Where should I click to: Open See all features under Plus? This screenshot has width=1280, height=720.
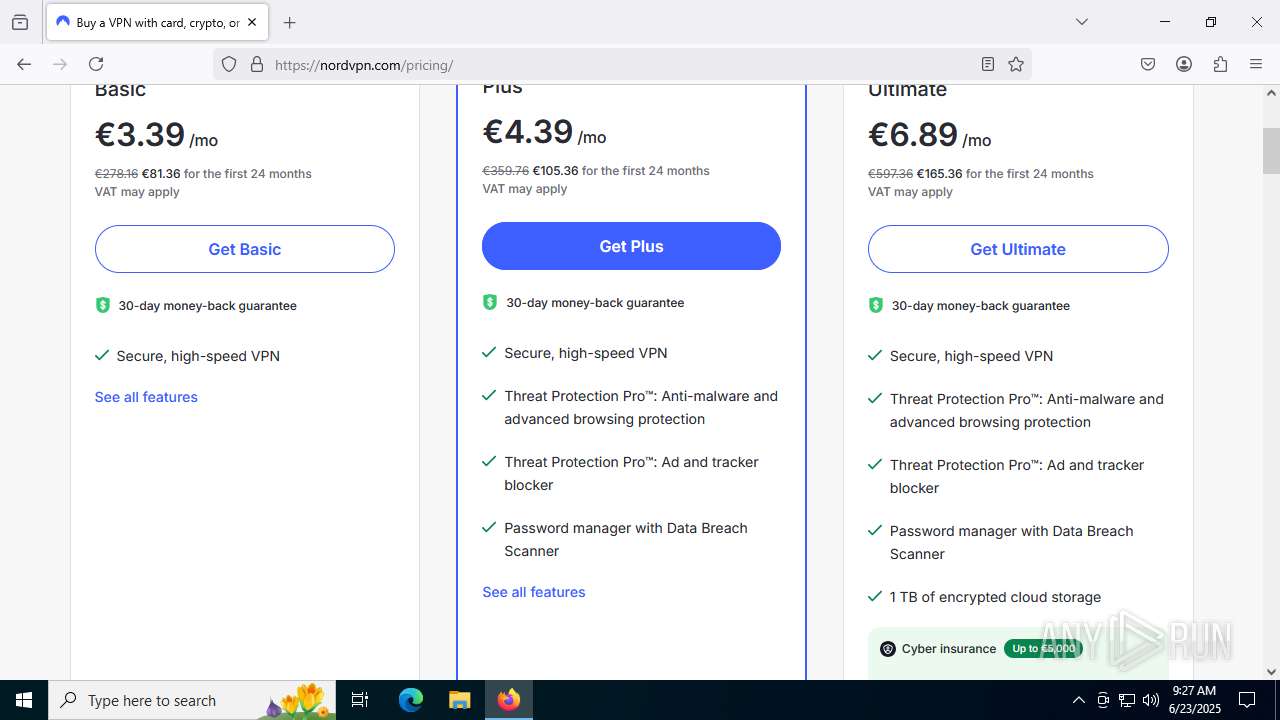point(534,592)
